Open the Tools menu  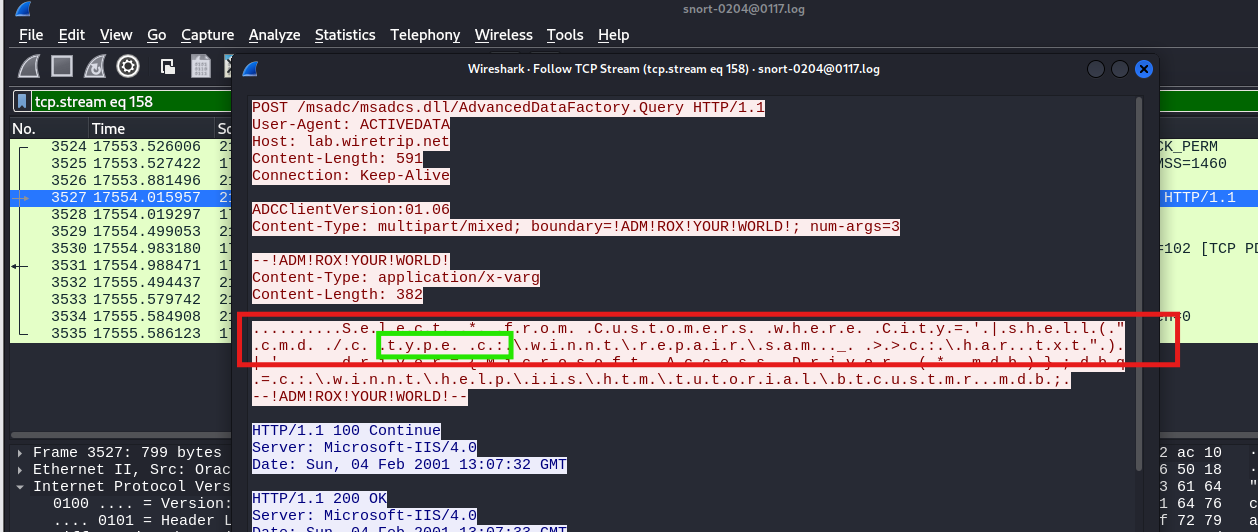[565, 35]
